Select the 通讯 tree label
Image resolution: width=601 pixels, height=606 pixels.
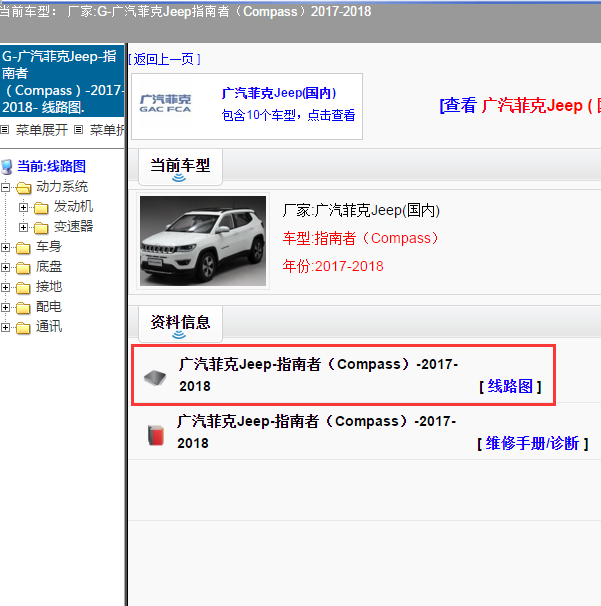[49, 327]
